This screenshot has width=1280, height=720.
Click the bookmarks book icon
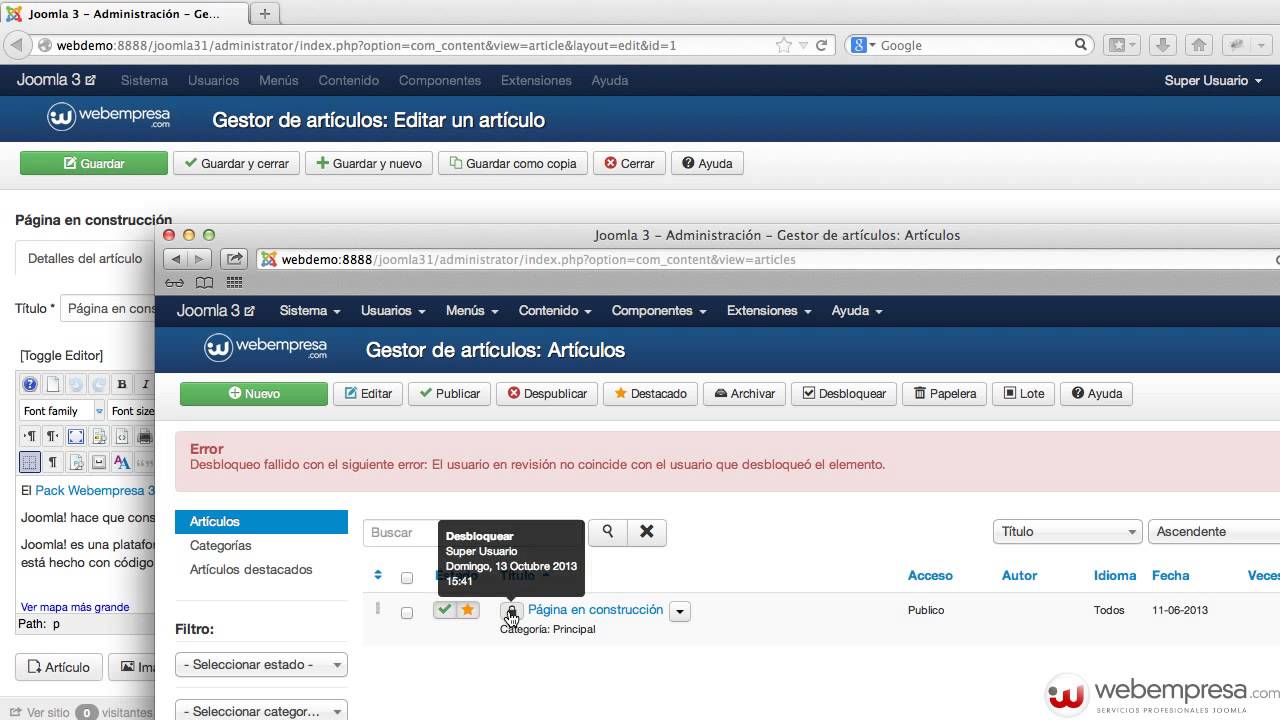pyautogui.click(x=204, y=283)
